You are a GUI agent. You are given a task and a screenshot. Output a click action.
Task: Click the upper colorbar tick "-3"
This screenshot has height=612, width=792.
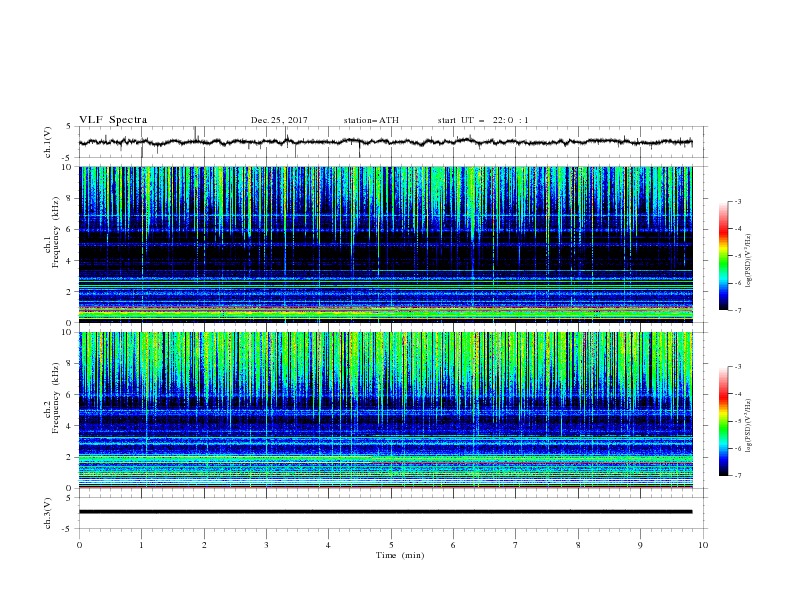pos(737,201)
